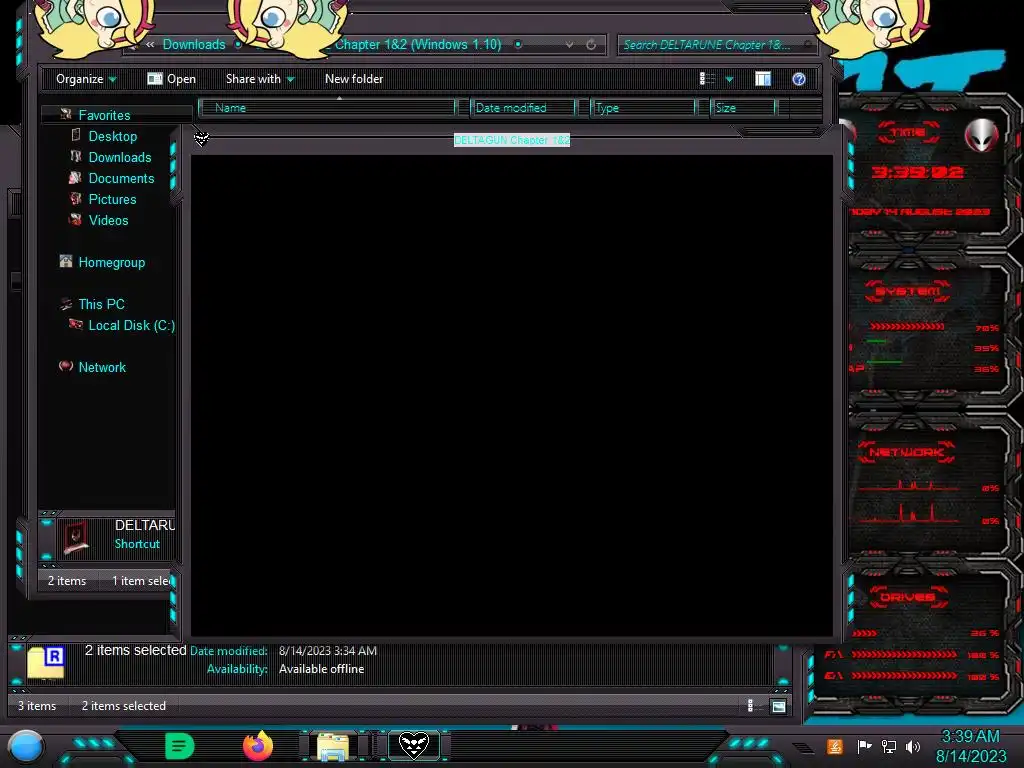
Task: Open Downloads in the navigation pane
Action: click(120, 157)
